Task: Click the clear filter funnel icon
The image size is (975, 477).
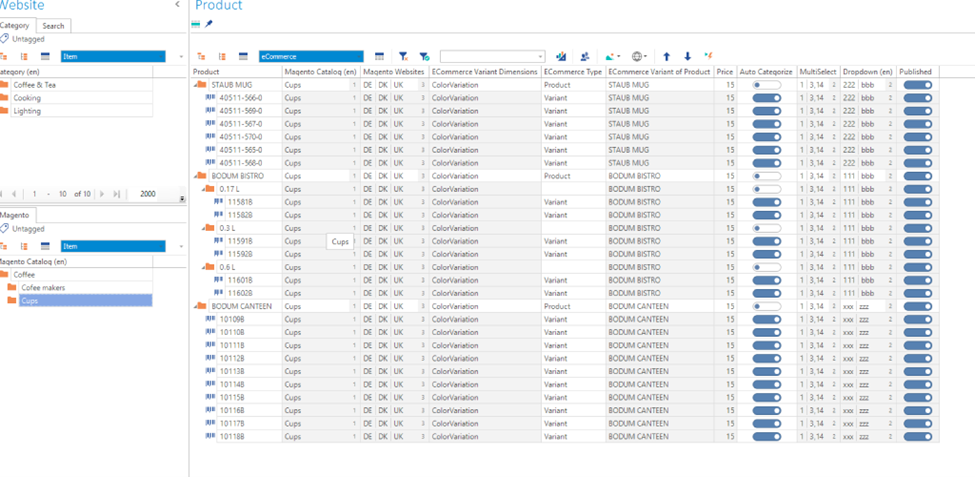Action: [403, 56]
